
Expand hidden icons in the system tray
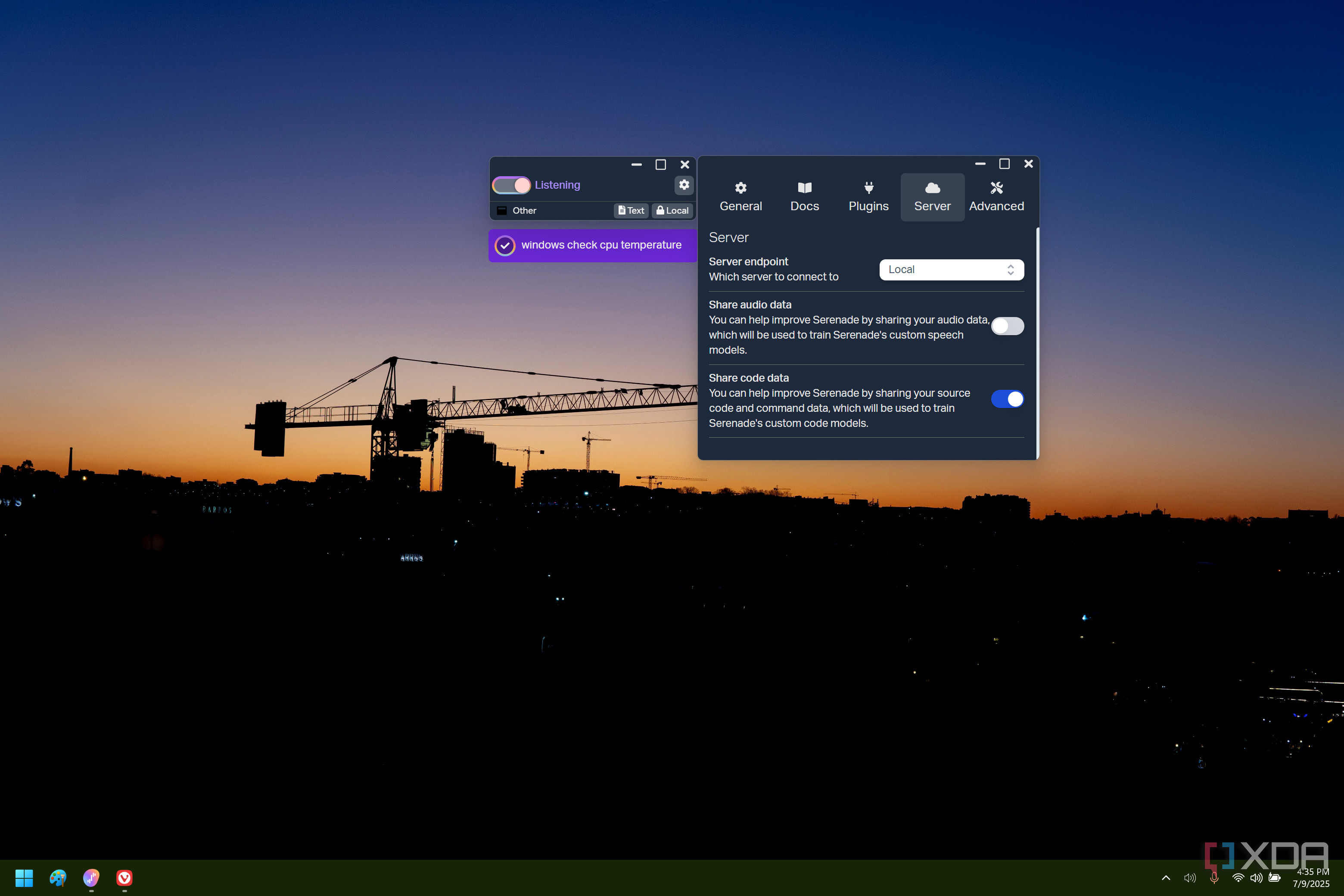(x=1166, y=878)
